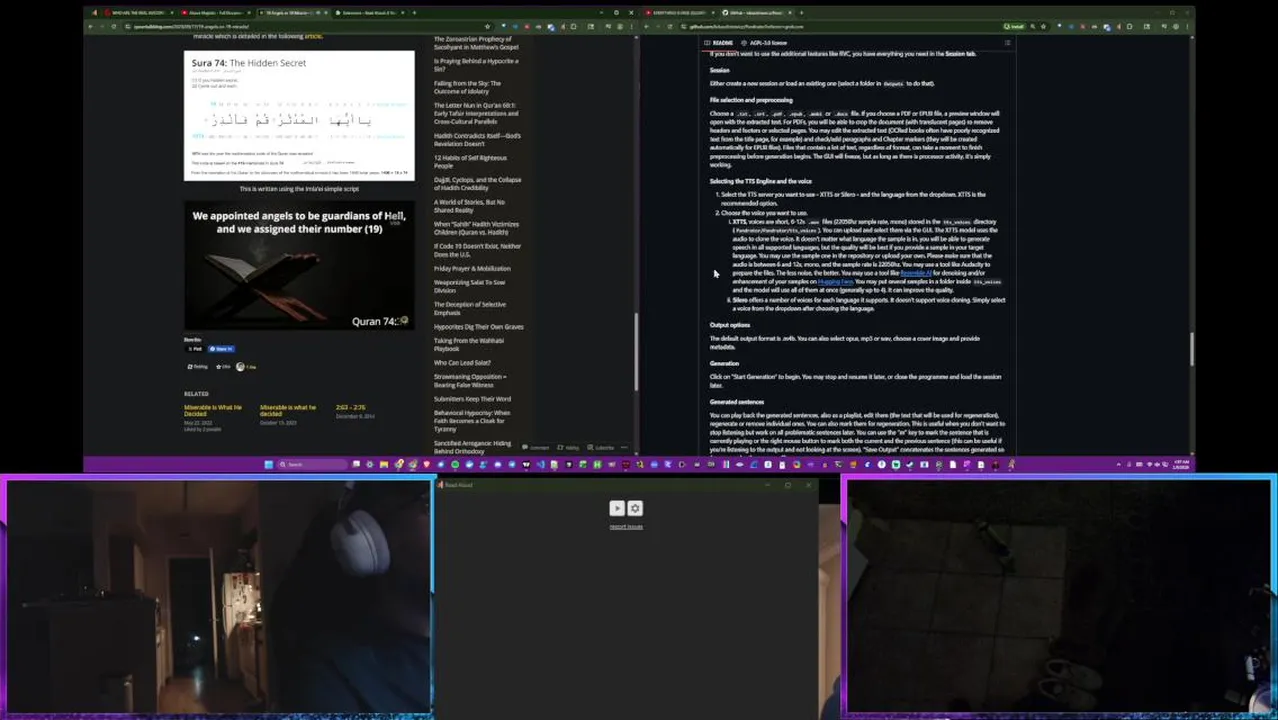Open 'Is Praying Behind a Hypocrite a Sin?'

tap(476, 65)
